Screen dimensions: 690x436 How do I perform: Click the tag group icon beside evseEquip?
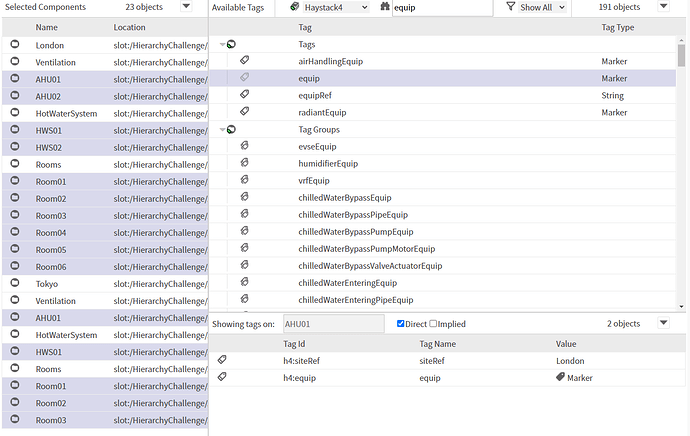(x=245, y=146)
